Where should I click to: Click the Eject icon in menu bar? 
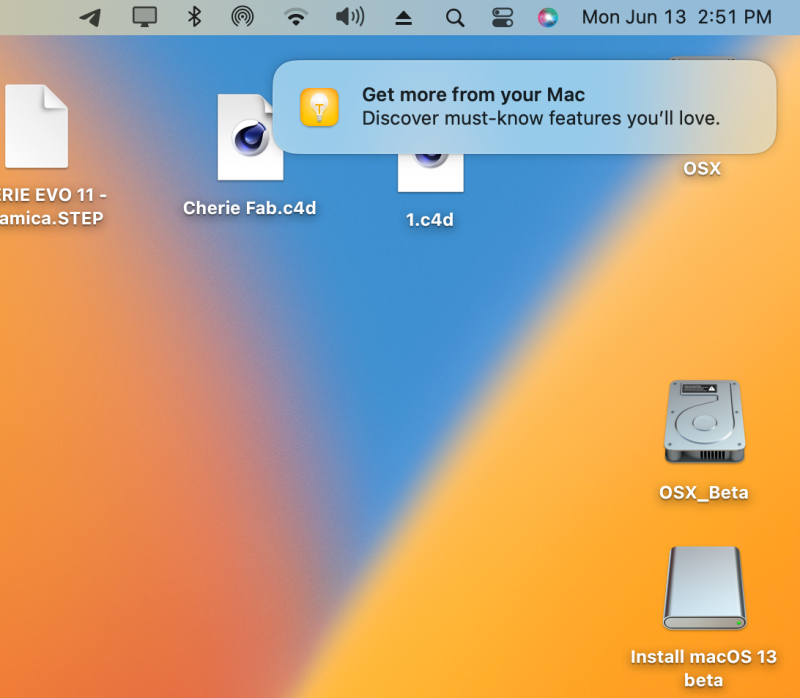[x=405, y=17]
